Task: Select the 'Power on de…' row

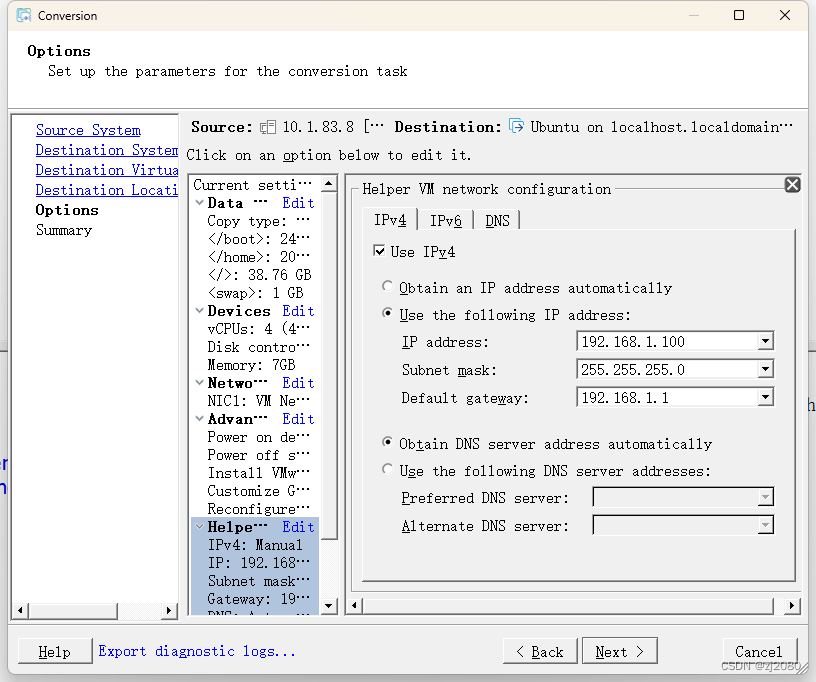Action: (x=259, y=436)
